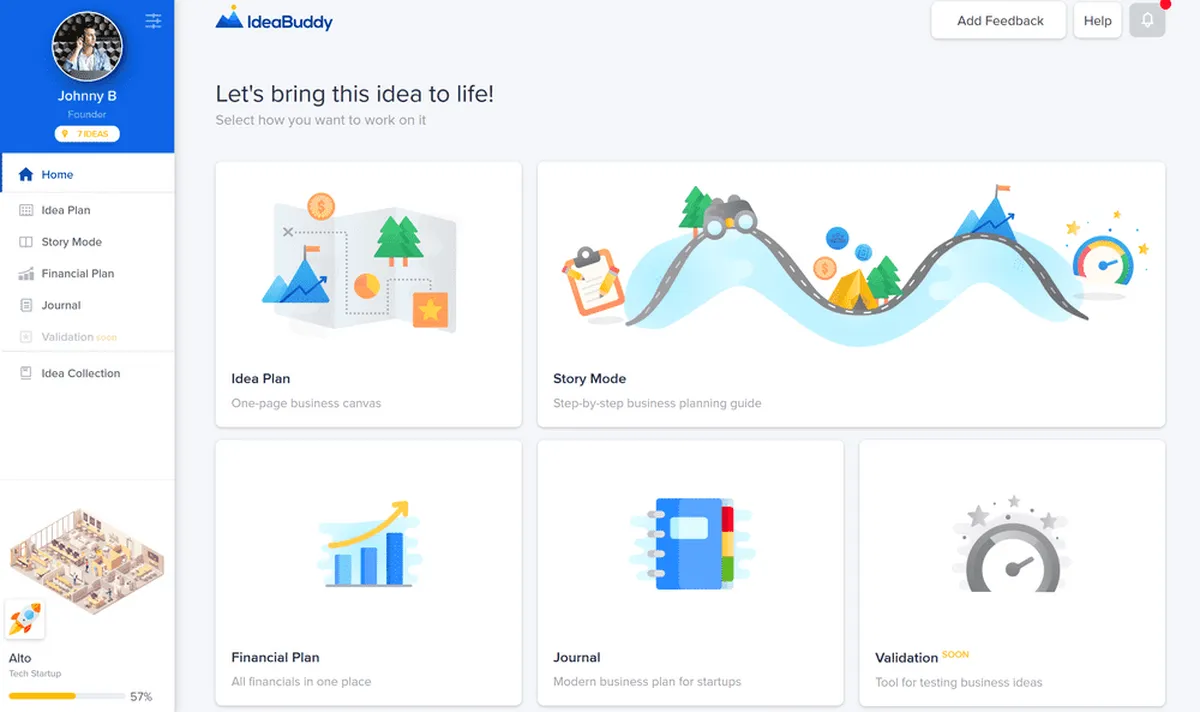Click Johnny B's profile photo

pyautogui.click(x=87, y=46)
